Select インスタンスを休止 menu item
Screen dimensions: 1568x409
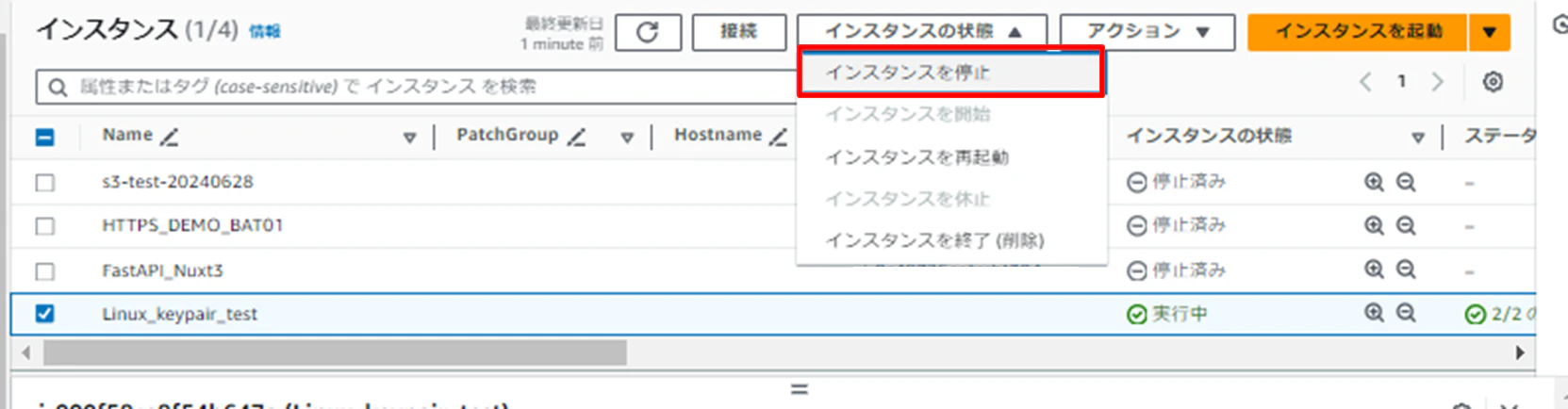950,199
